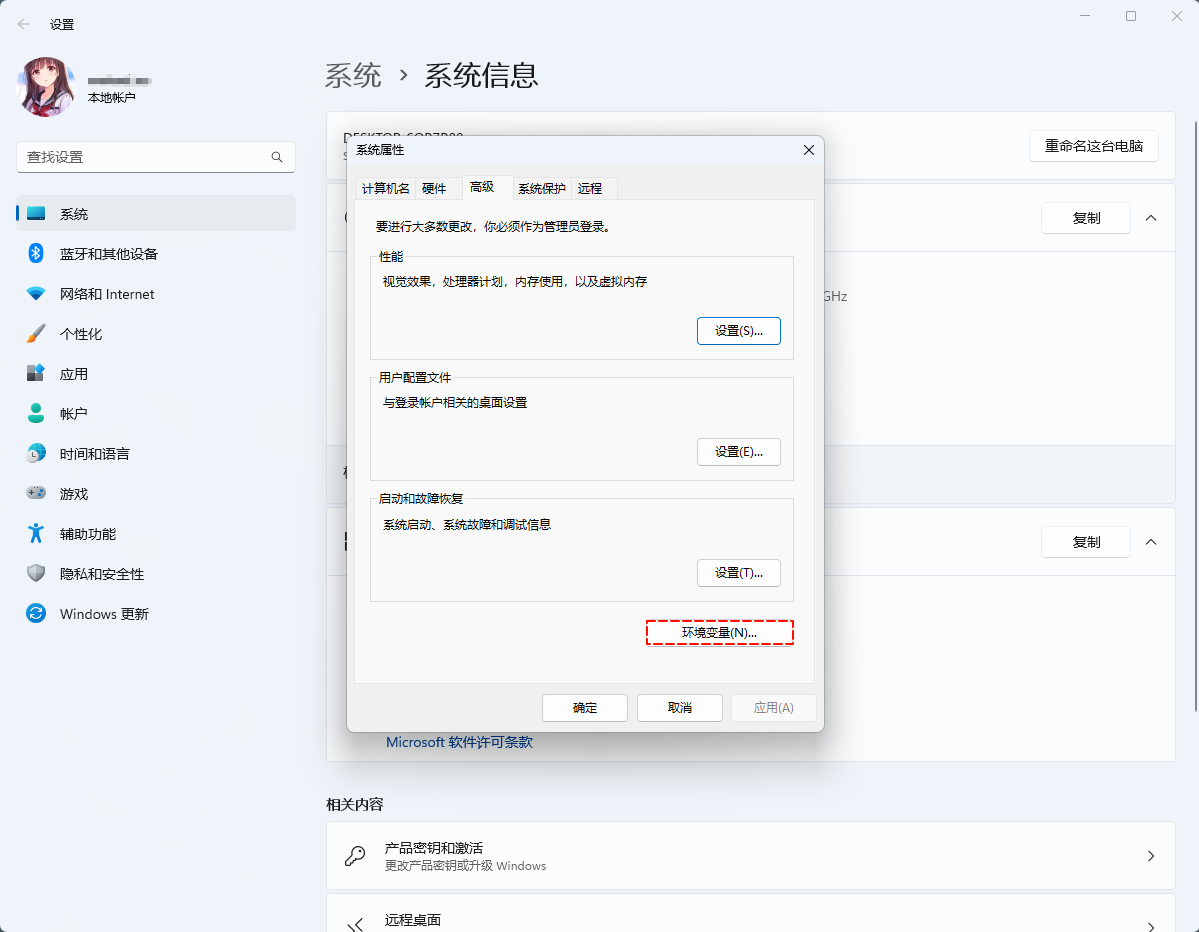Click the 环境变量(N) button
The width and height of the screenshot is (1199, 932).
coord(719,632)
